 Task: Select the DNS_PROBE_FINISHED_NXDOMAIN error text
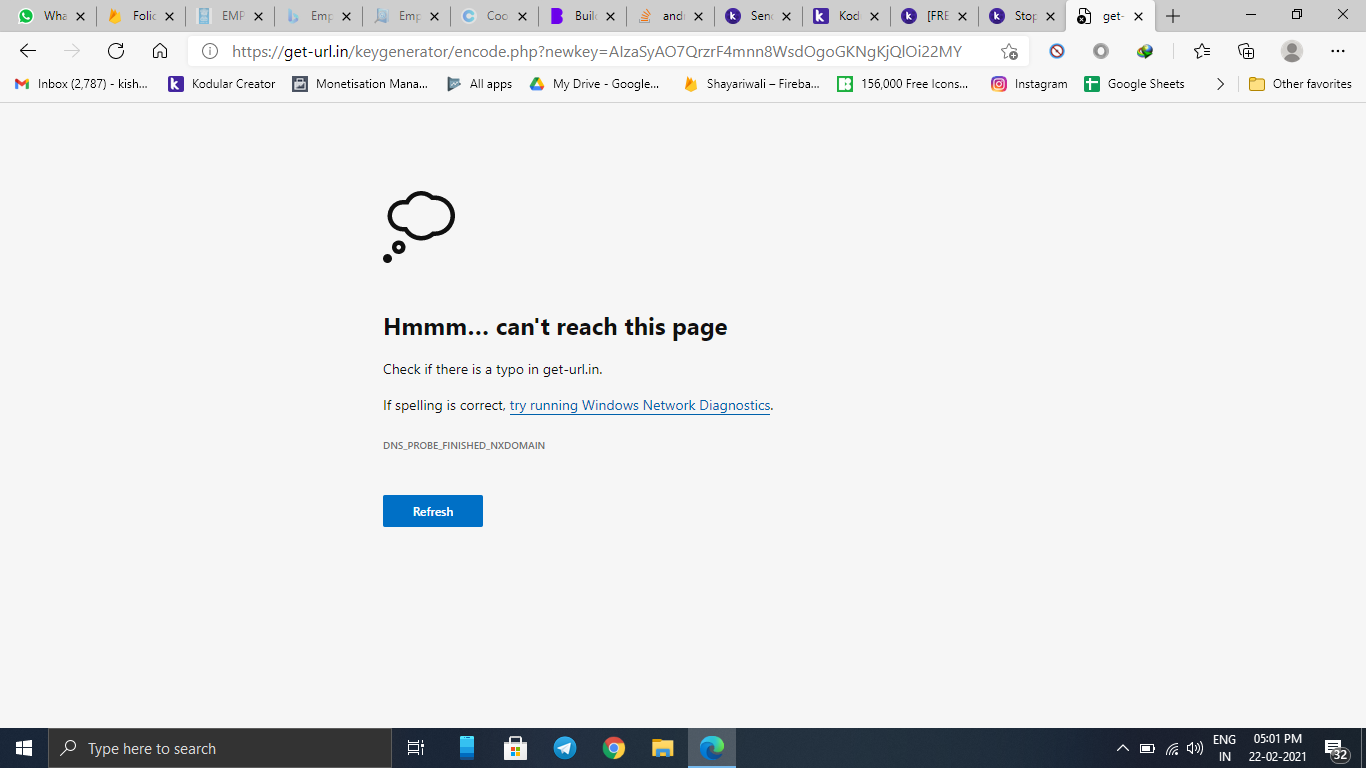[x=464, y=445]
